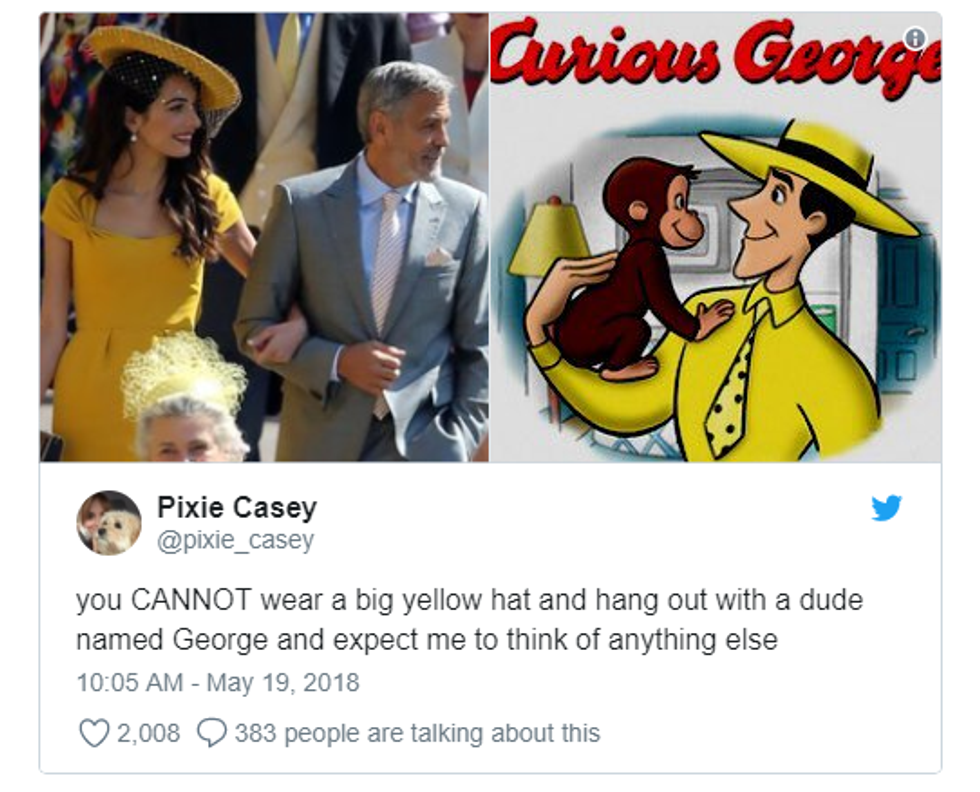Click the woman's yellow hat in photo

(162, 67)
